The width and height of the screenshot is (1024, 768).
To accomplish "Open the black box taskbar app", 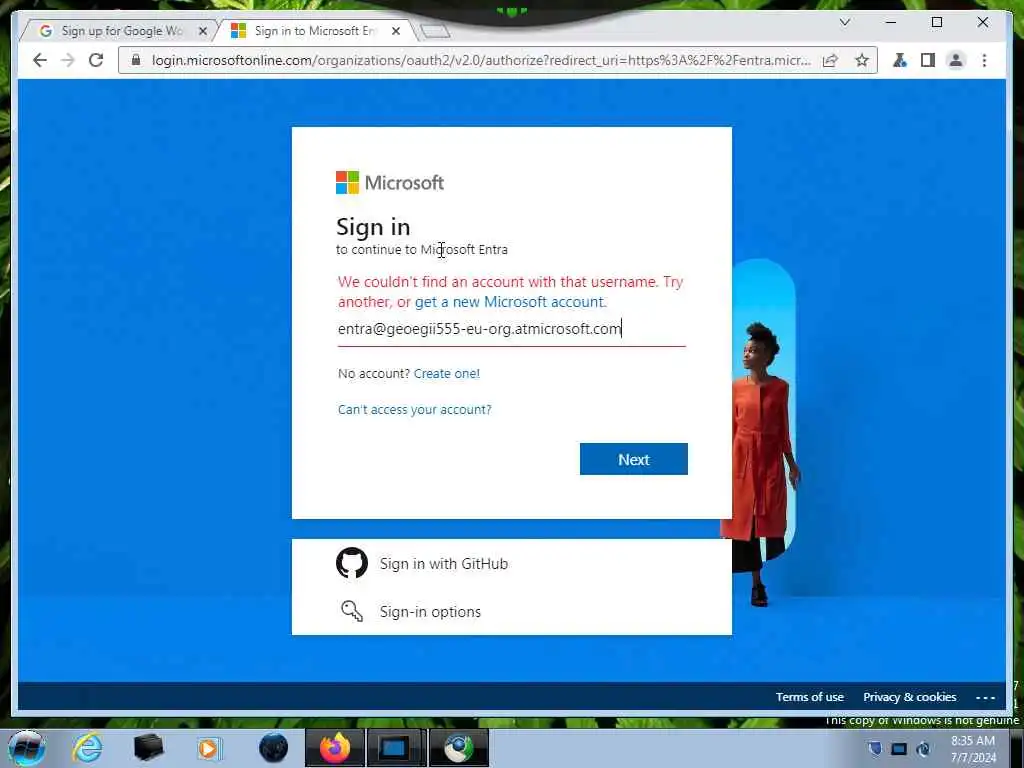I will point(148,748).
